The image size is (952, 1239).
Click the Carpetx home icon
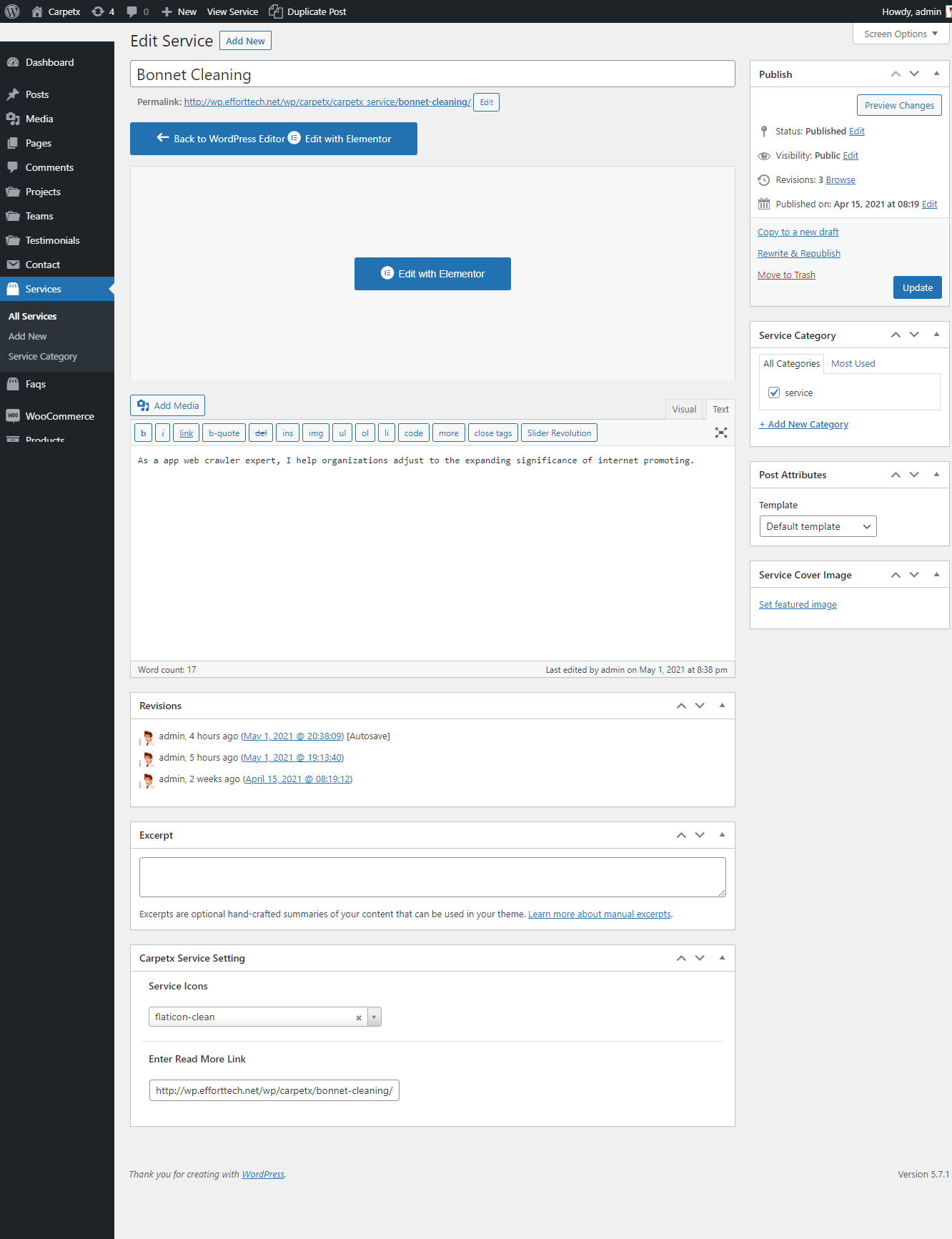[x=37, y=11]
